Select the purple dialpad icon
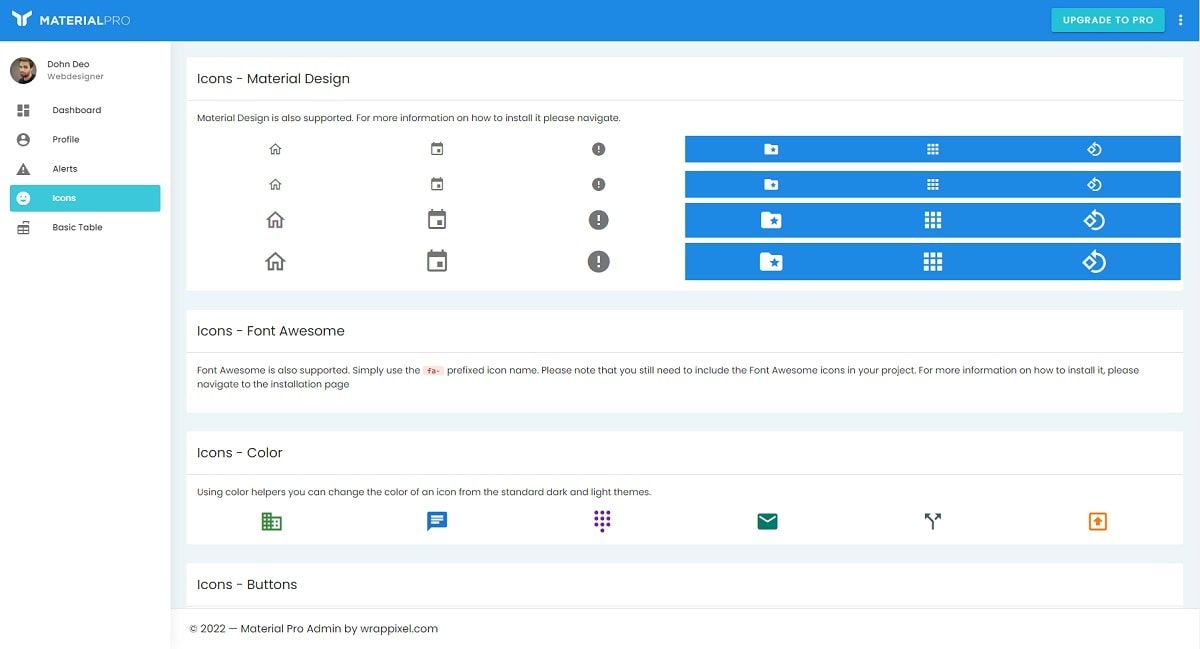The image size is (1200, 649). 601,520
